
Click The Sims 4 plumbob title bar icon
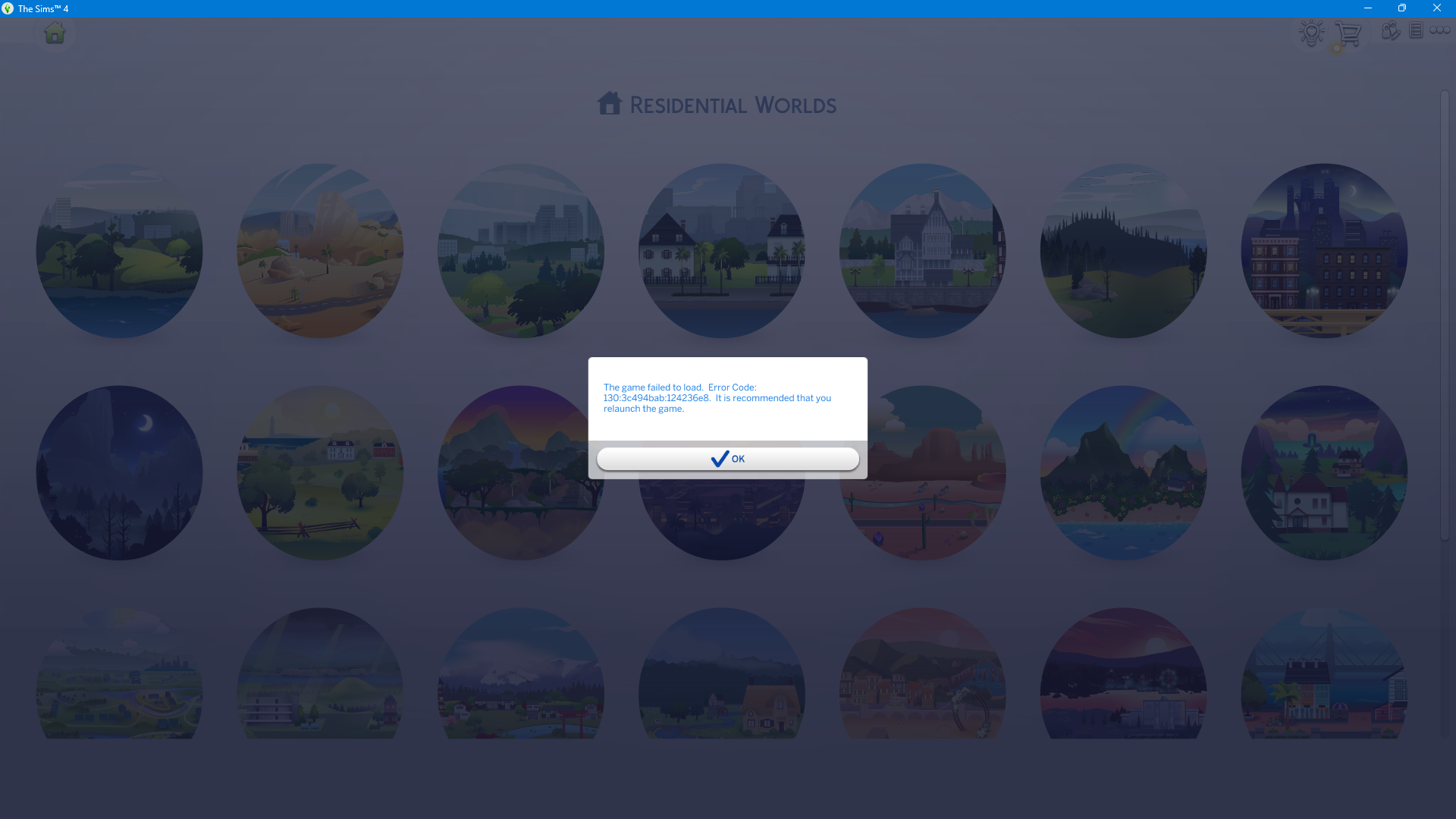tap(8, 8)
